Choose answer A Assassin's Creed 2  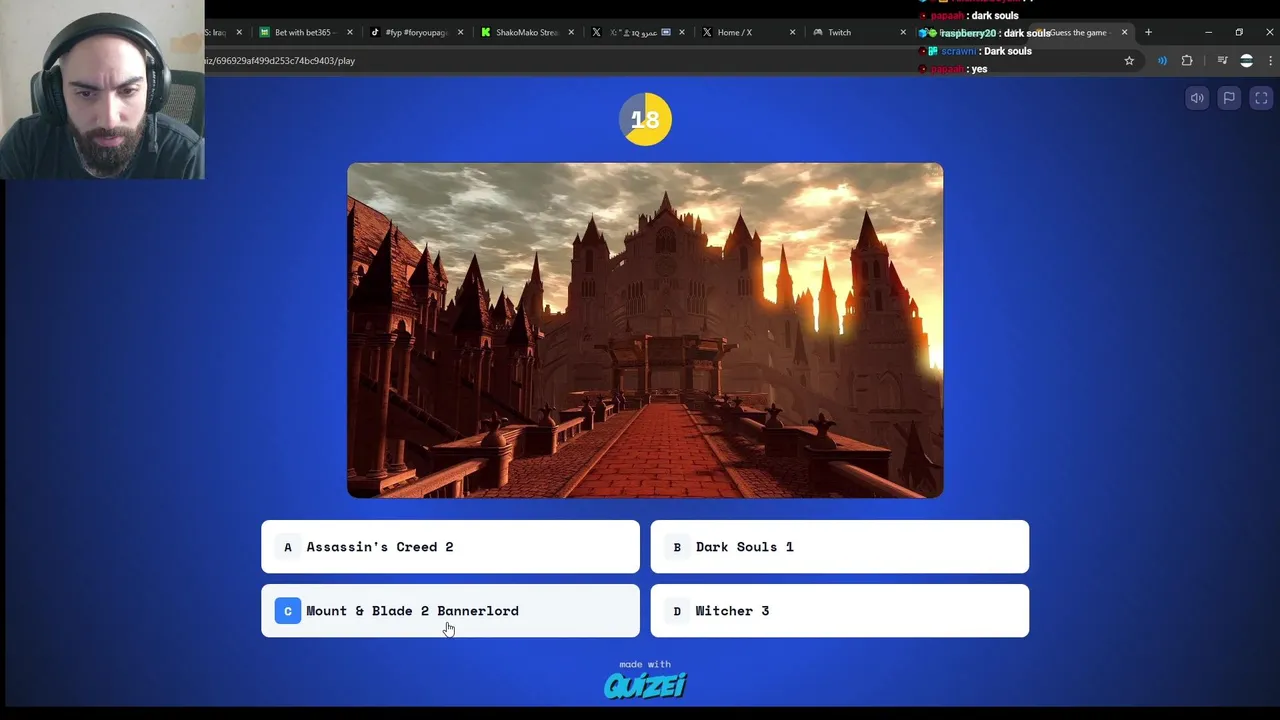click(450, 547)
